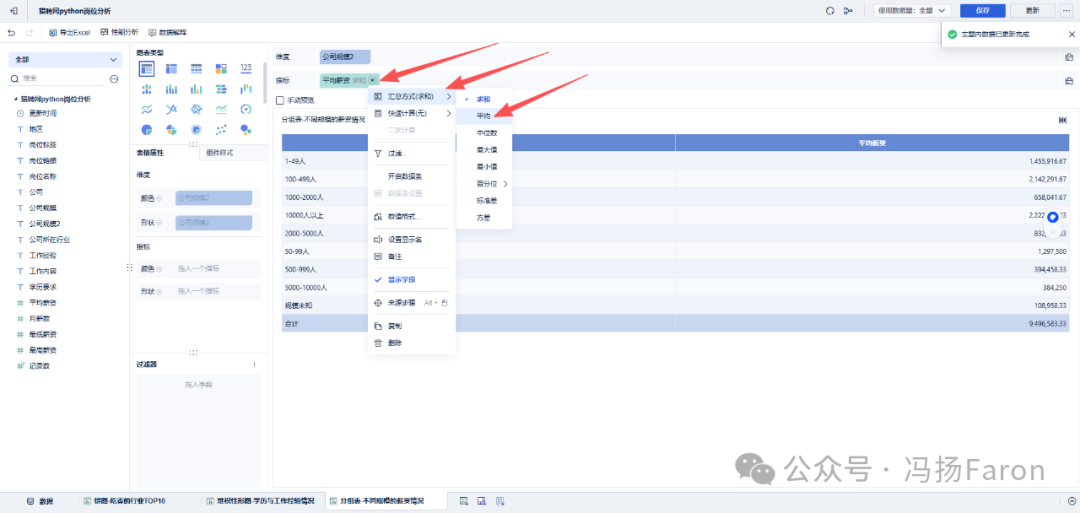The width and height of the screenshot is (1080, 513).
Task: Click the blue 保存 button
Action: (982, 11)
